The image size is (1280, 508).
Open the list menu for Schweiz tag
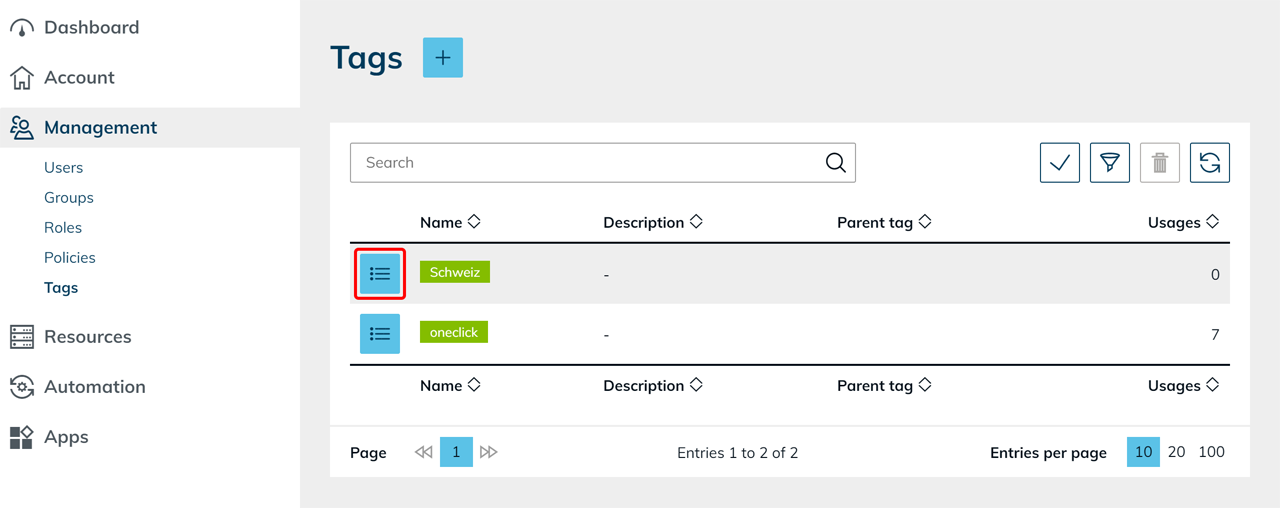(380, 274)
